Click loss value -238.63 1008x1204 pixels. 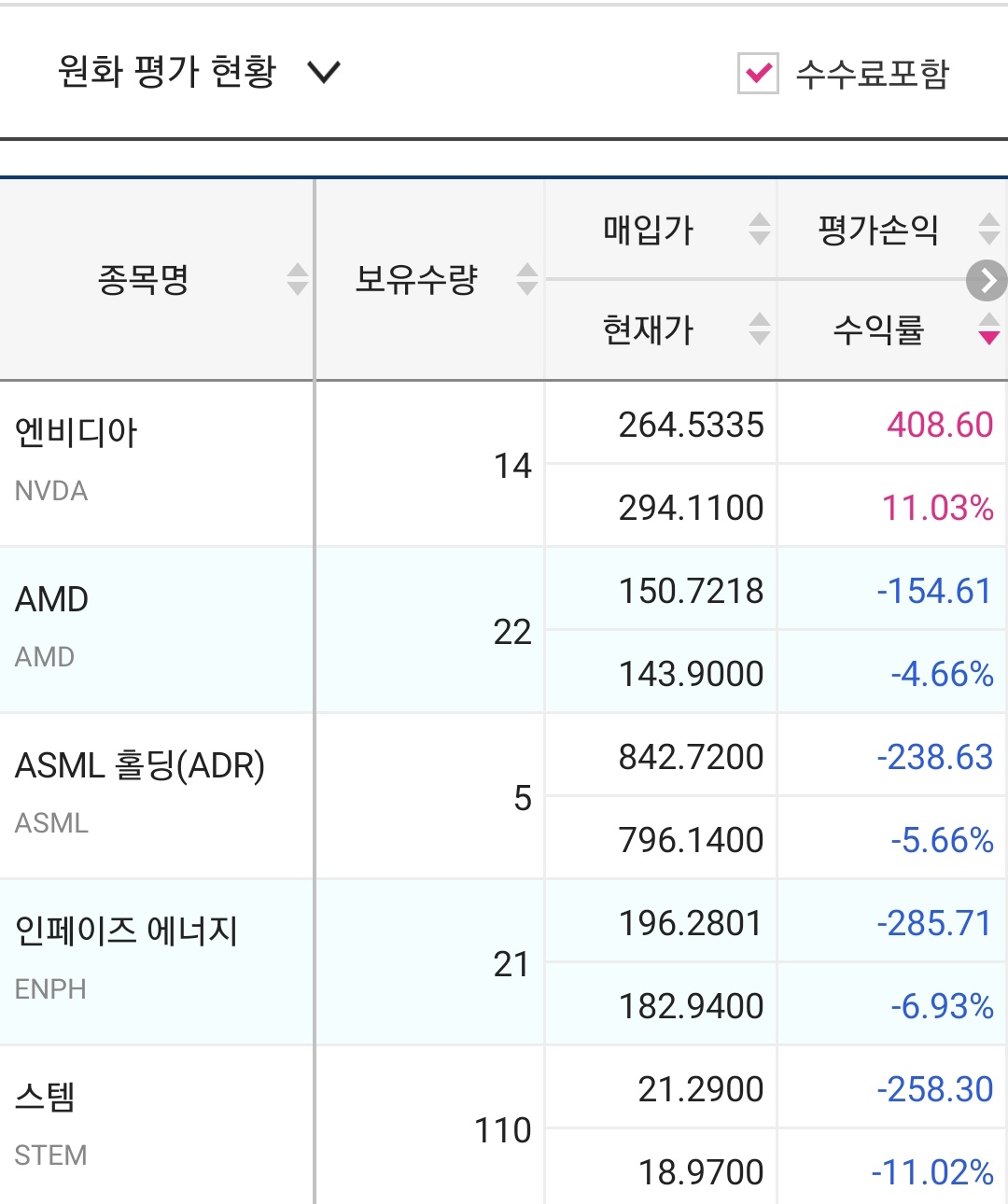click(x=935, y=757)
